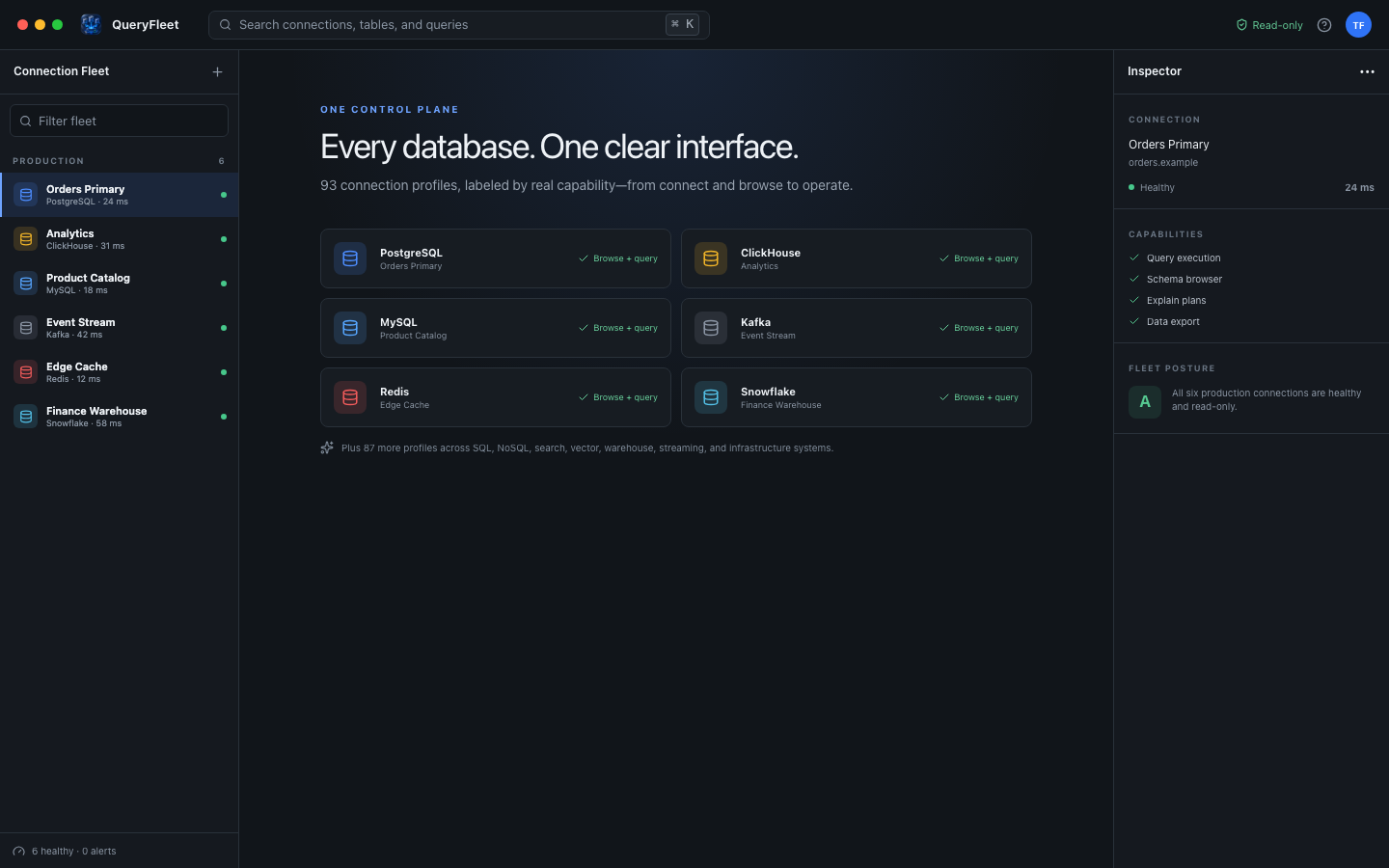The image size is (1389, 868).
Task: Click the fleet posture grade A badge
Action: [x=1145, y=401]
